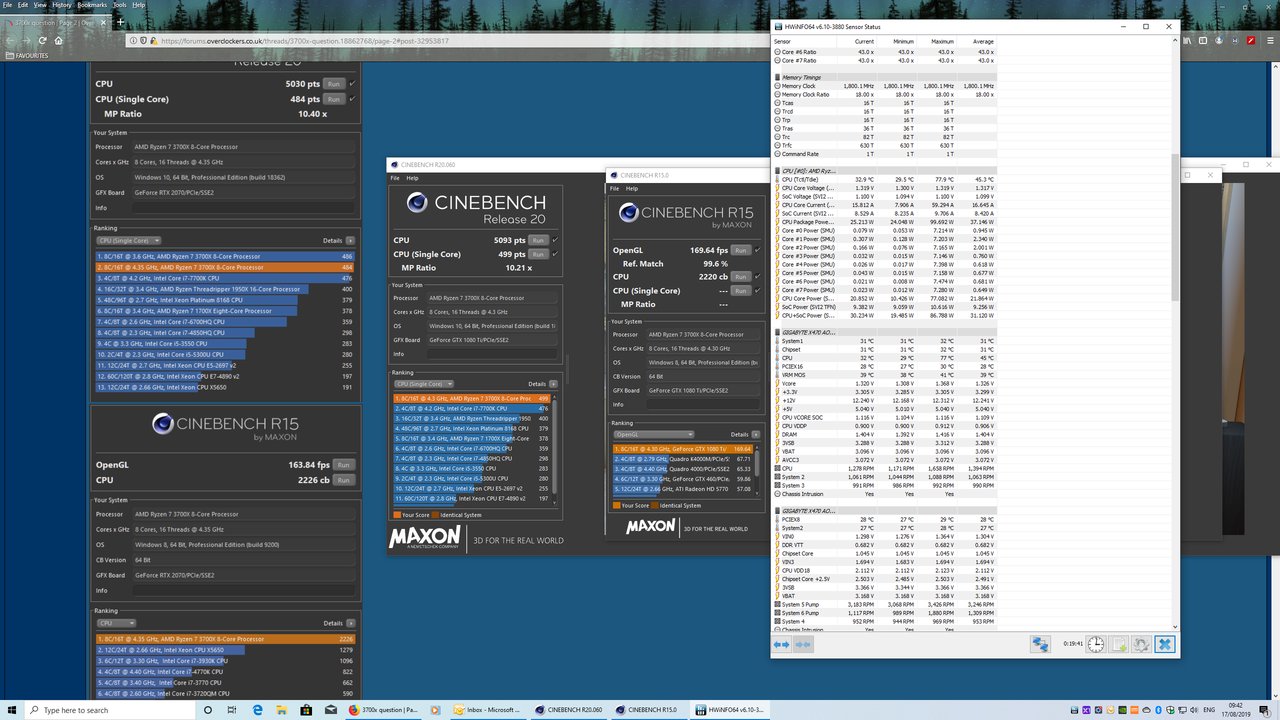Click HWiNFO clock reset timer icon
The height and width of the screenshot is (720, 1280).
1096,645
